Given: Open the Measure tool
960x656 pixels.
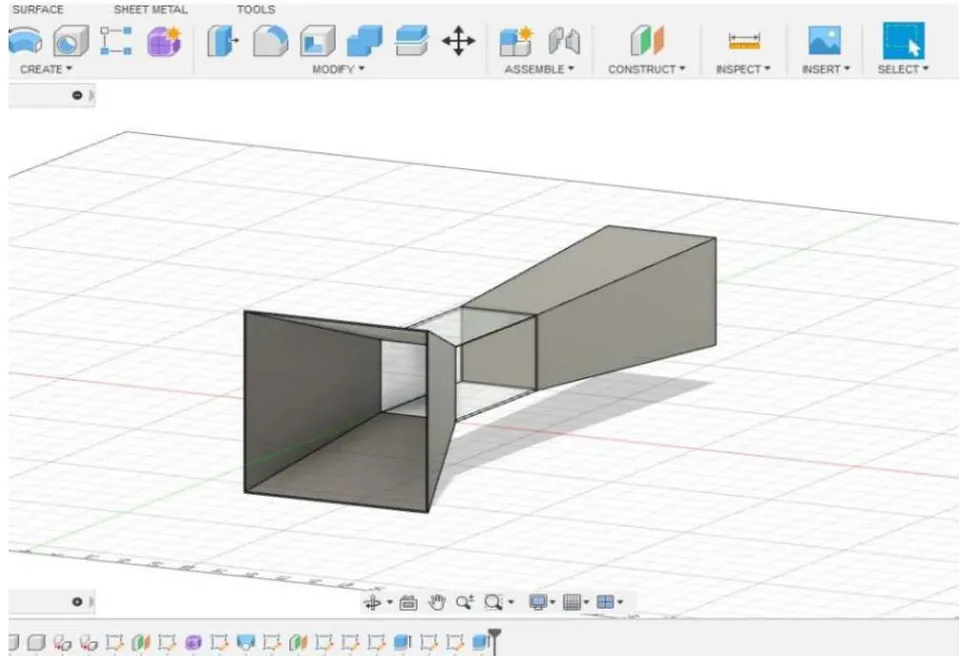Looking at the screenshot, I should pyautogui.click(x=744, y=42).
